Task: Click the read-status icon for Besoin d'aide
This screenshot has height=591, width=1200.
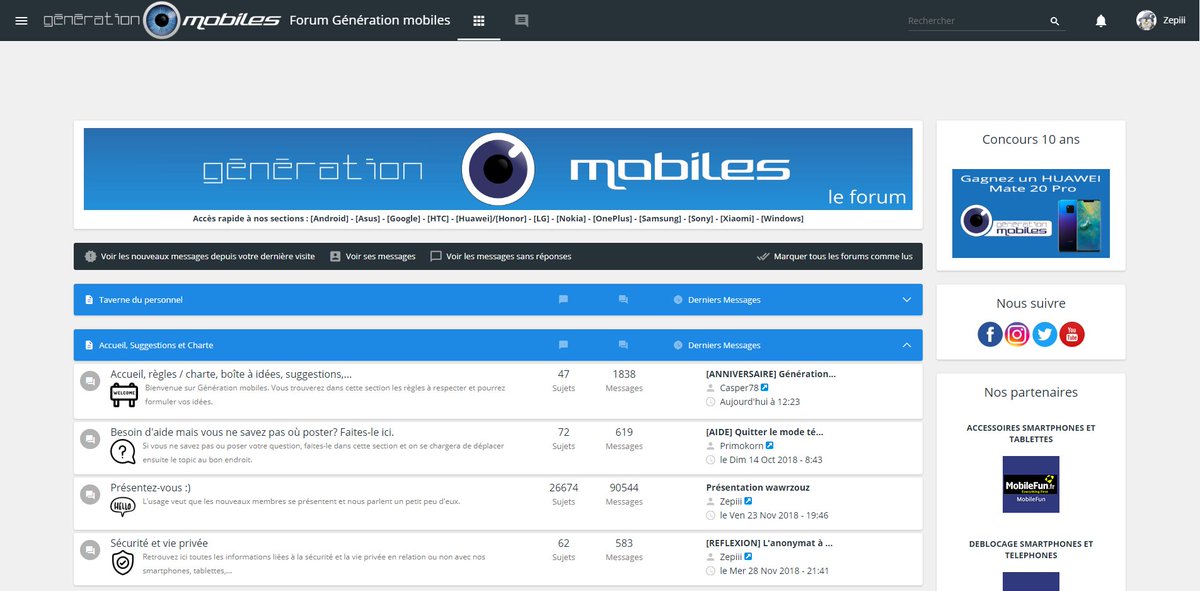Action: click(90, 439)
